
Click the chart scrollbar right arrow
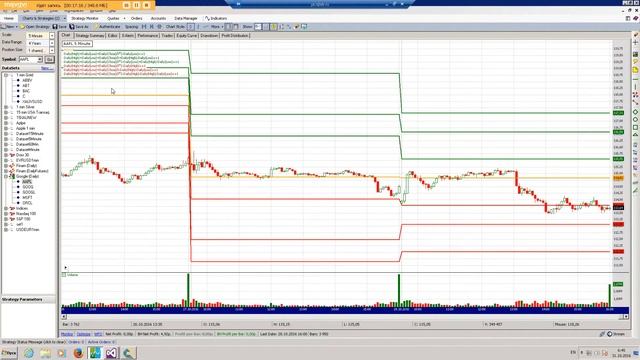point(626,316)
